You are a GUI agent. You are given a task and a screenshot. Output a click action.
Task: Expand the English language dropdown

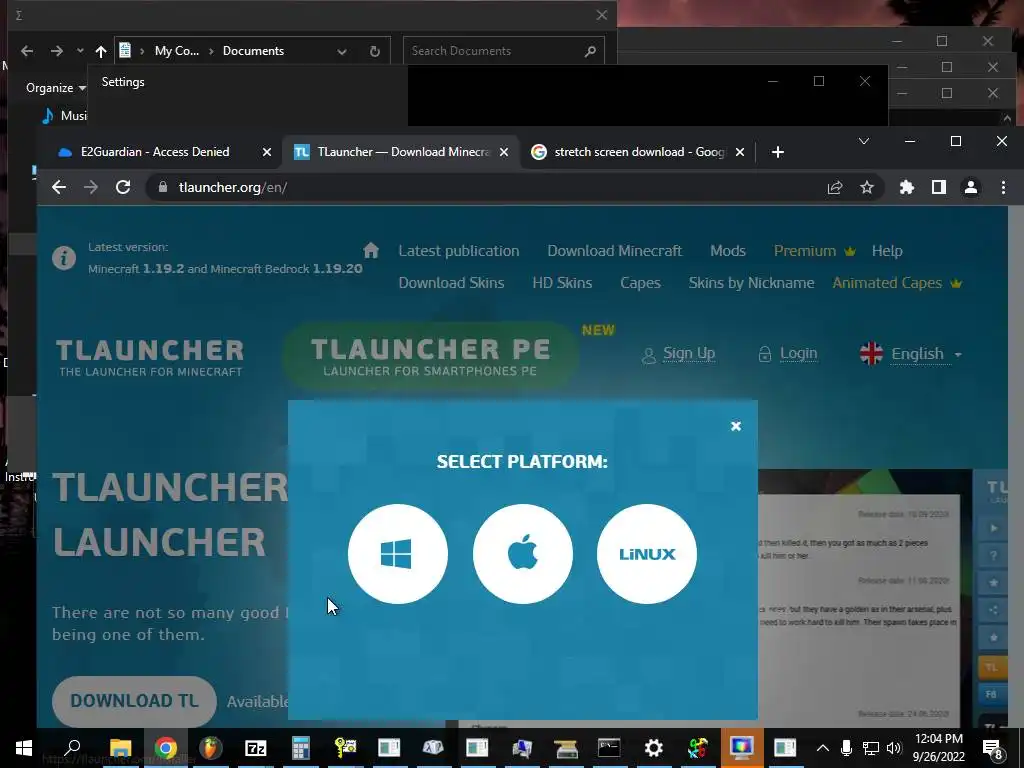[911, 354]
